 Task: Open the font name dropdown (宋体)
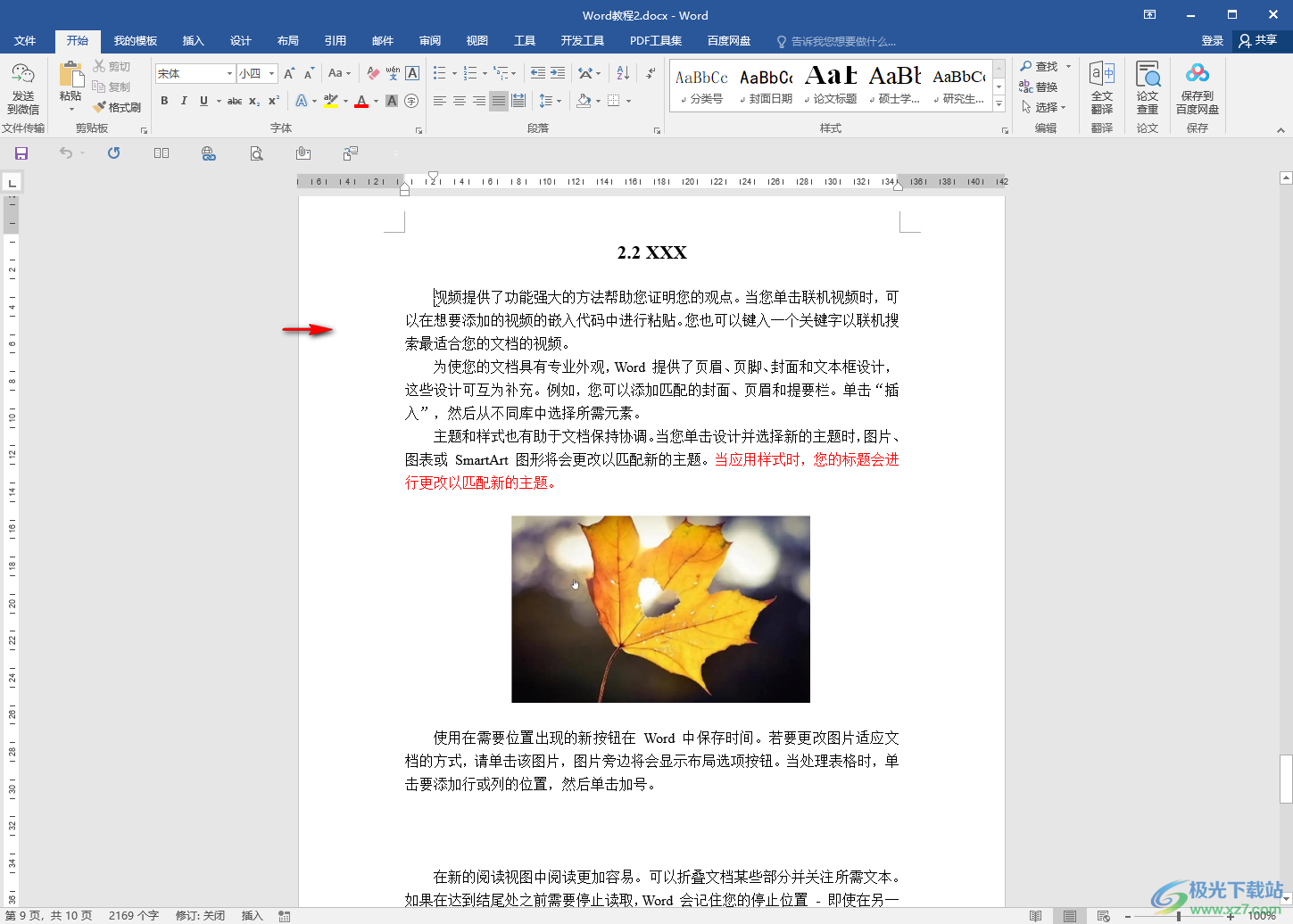tap(229, 73)
